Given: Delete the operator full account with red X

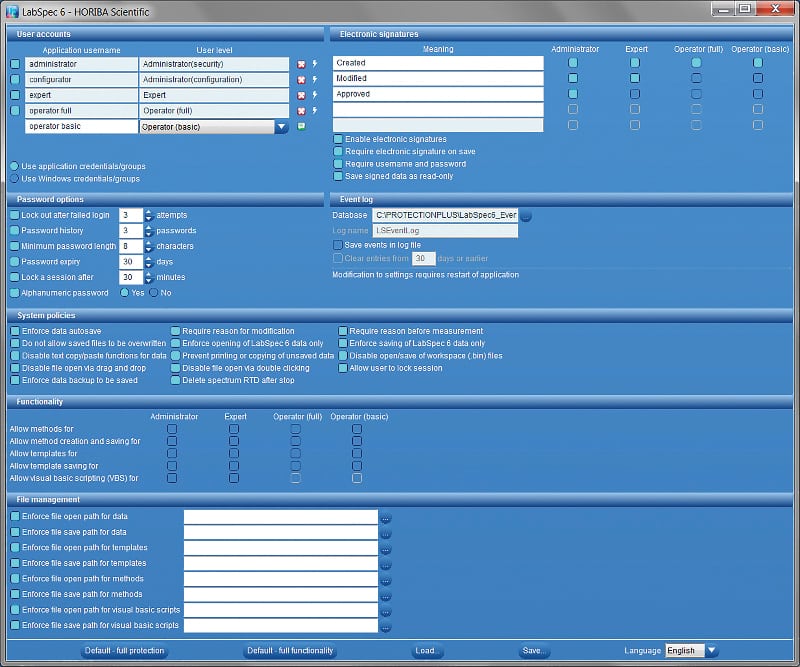Looking at the screenshot, I should pos(301,111).
